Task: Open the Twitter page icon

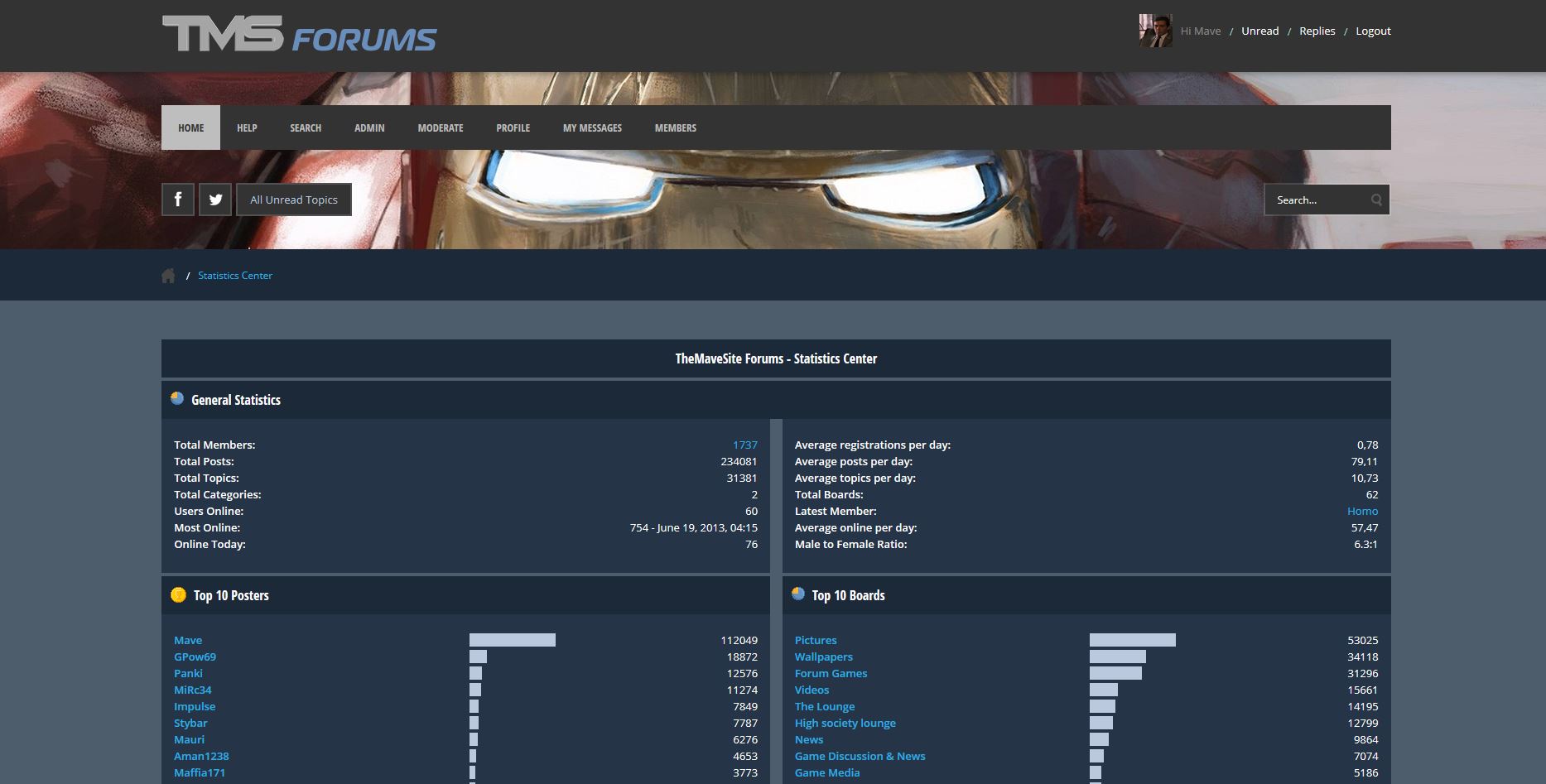Action: click(215, 200)
